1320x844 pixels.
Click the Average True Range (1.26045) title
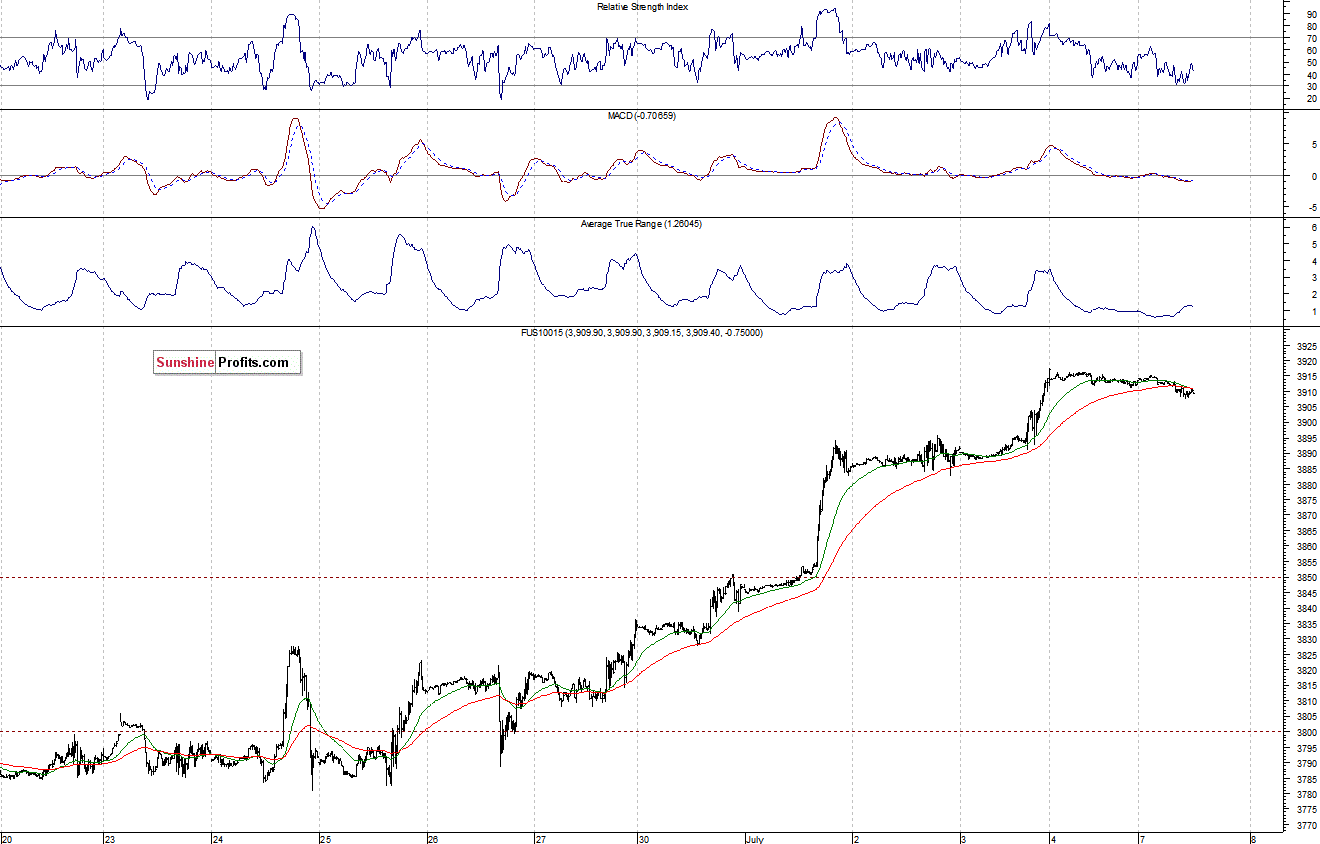pos(641,224)
